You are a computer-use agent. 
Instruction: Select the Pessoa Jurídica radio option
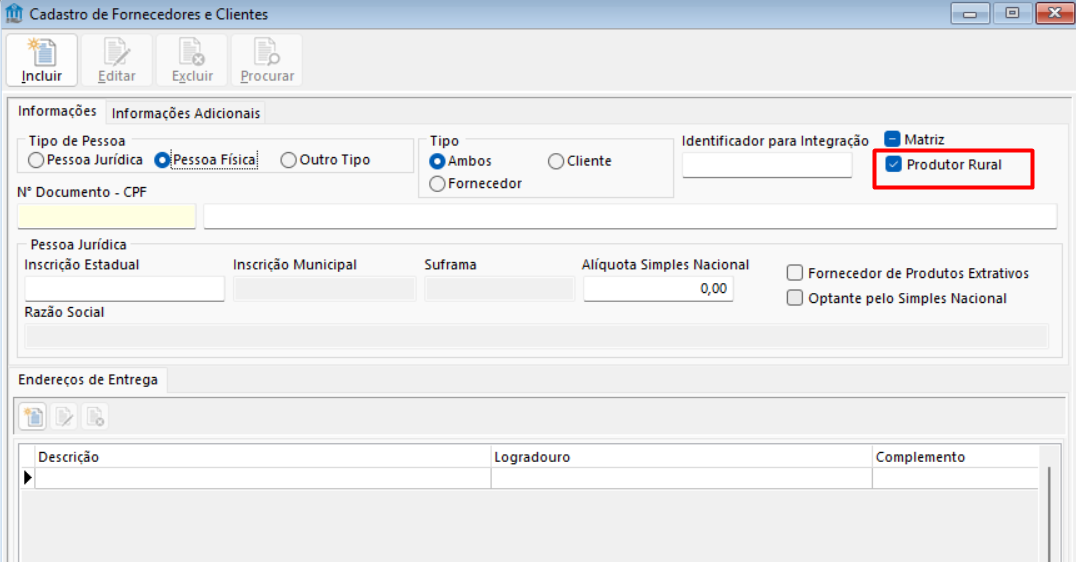click(36, 160)
